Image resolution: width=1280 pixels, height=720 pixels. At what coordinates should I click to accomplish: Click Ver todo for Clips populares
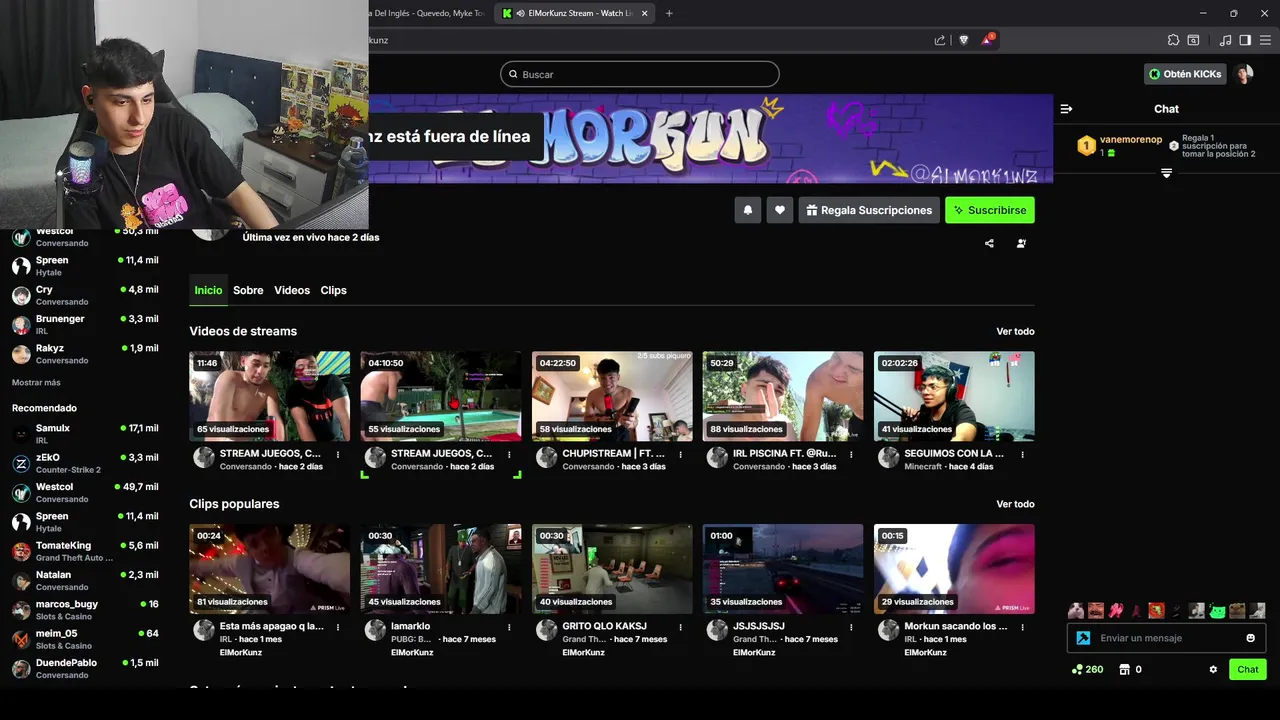(1015, 504)
